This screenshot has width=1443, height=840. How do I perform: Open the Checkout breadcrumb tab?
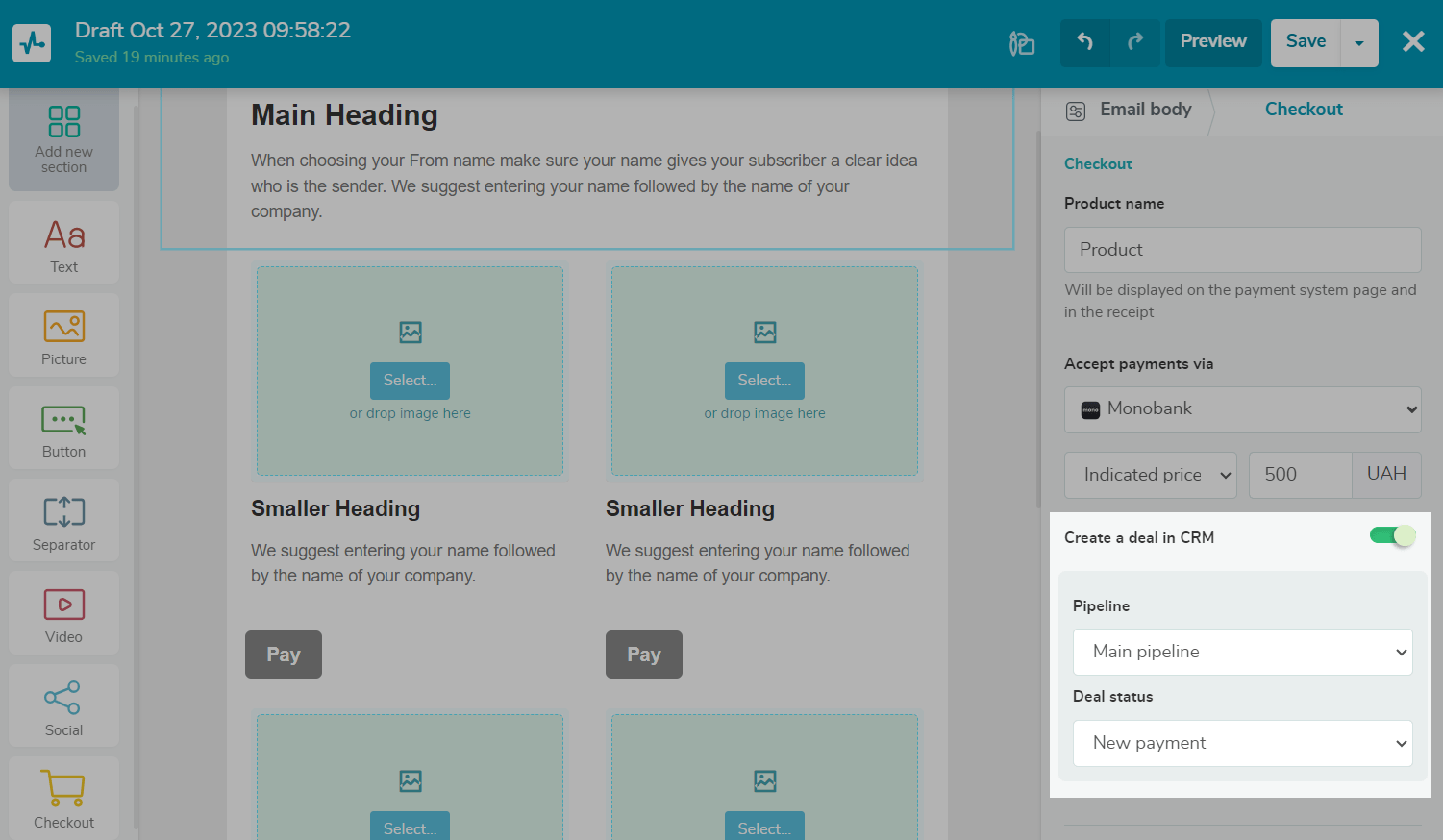point(1303,110)
